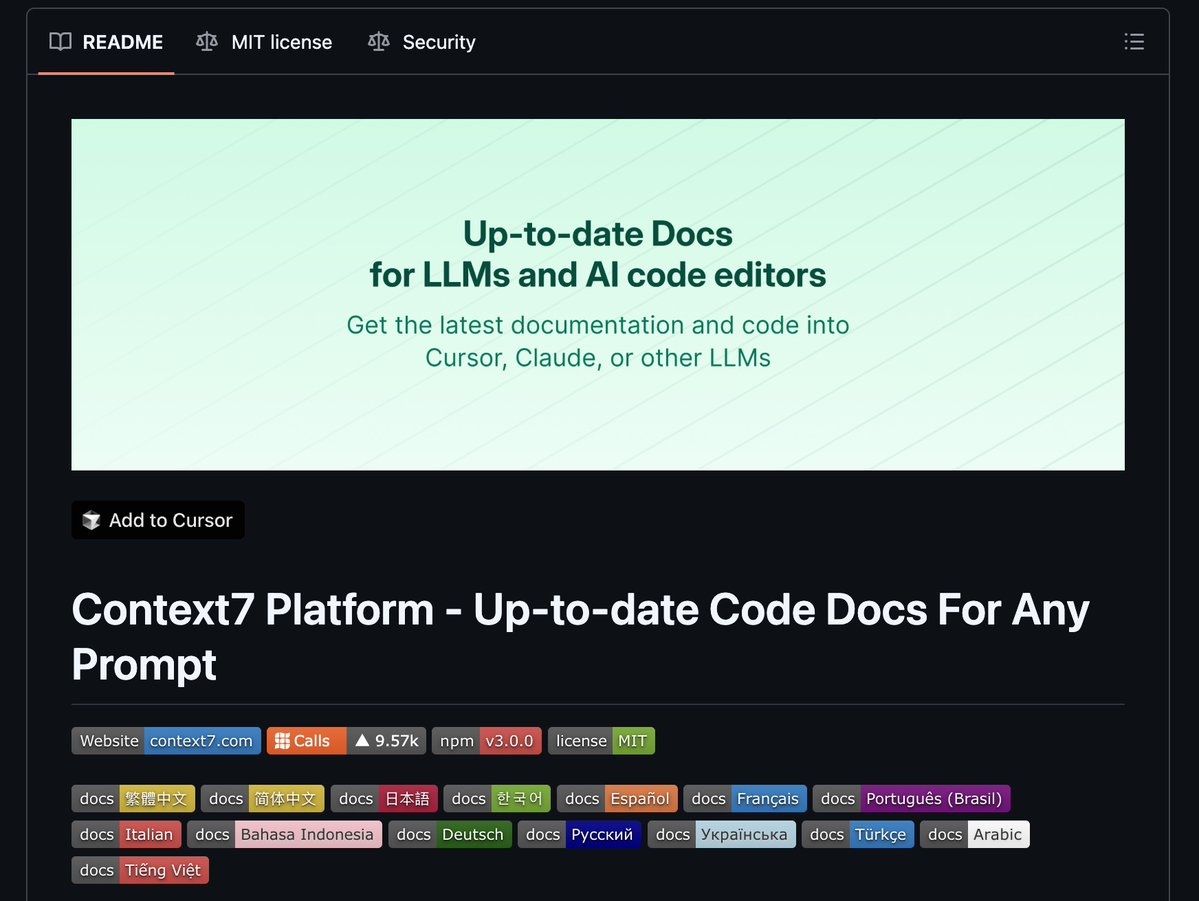Open the Bahasa Indonesia docs badge
The width and height of the screenshot is (1199, 901).
284,834
